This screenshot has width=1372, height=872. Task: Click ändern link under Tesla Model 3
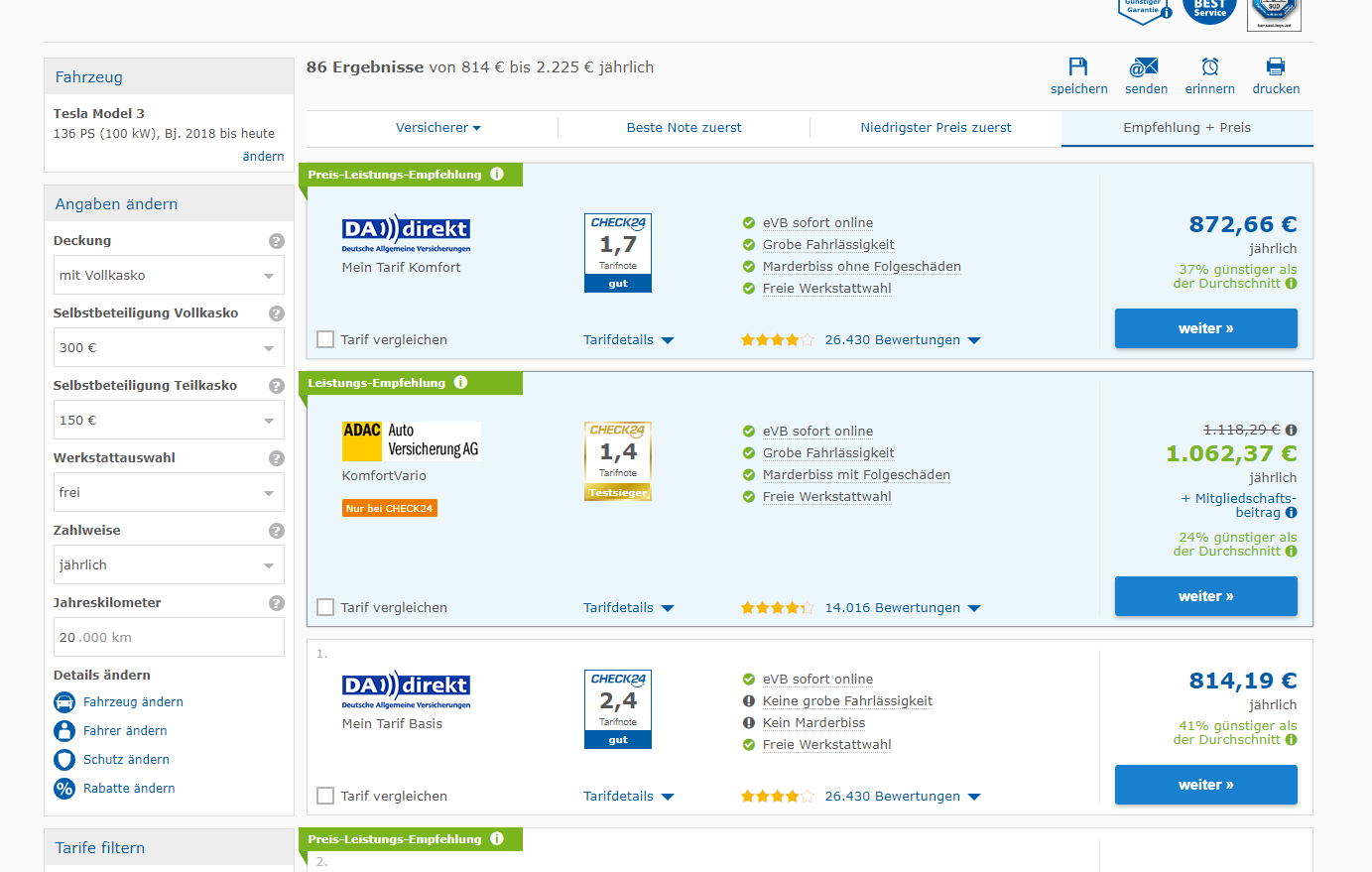point(263,157)
